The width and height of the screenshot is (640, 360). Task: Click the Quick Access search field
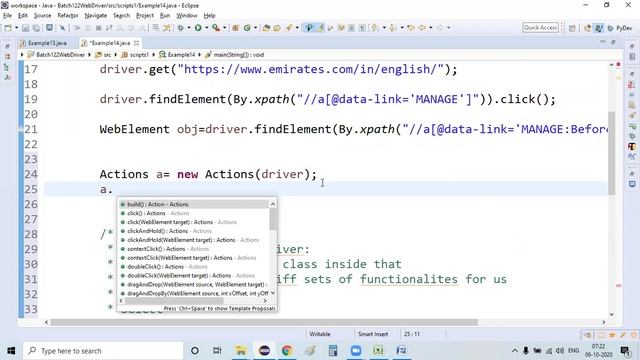click(540, 27)
